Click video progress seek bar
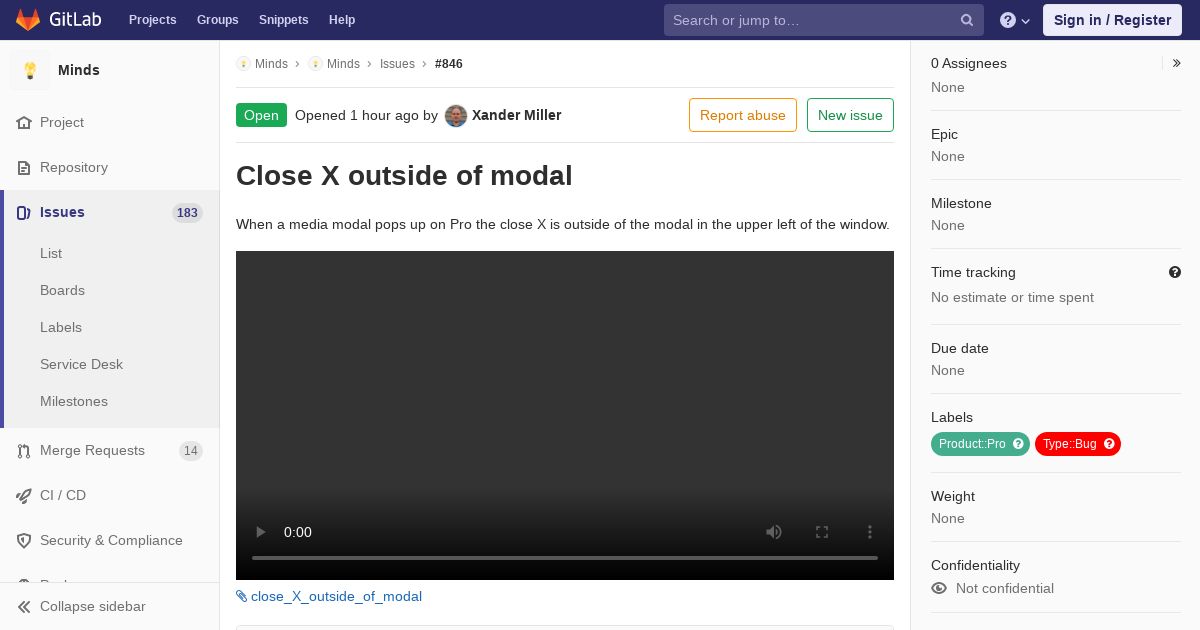The width and height of the screenshot is (1200, 630). pos(565,557)
